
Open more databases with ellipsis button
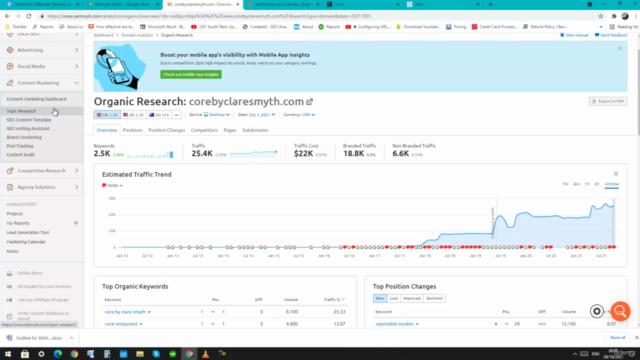(176, 115)
